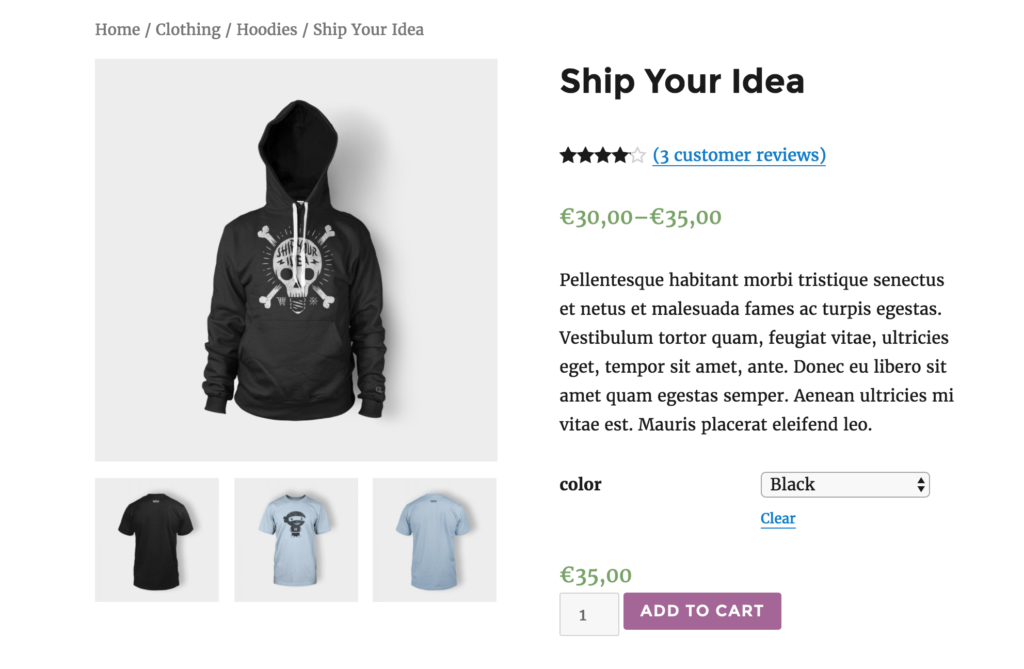Click the fourth star in the product rating
The image size is (1024, 669).
(x=621, y=155)
